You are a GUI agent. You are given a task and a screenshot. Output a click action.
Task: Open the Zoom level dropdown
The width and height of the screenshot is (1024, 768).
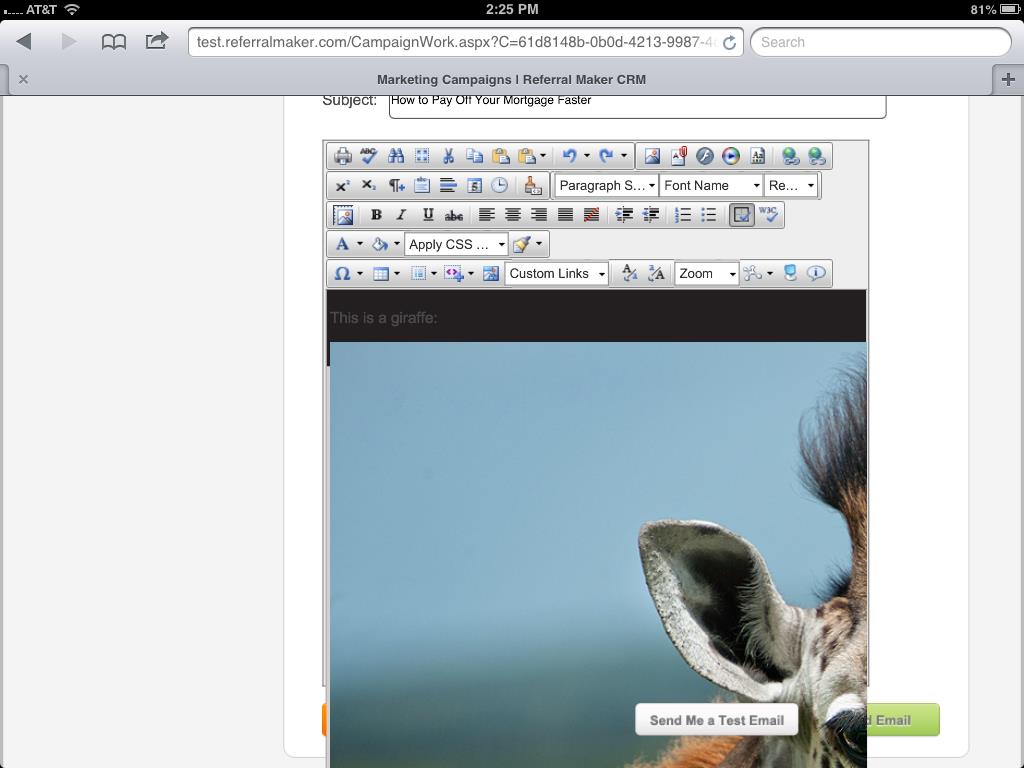coord(707,274)
